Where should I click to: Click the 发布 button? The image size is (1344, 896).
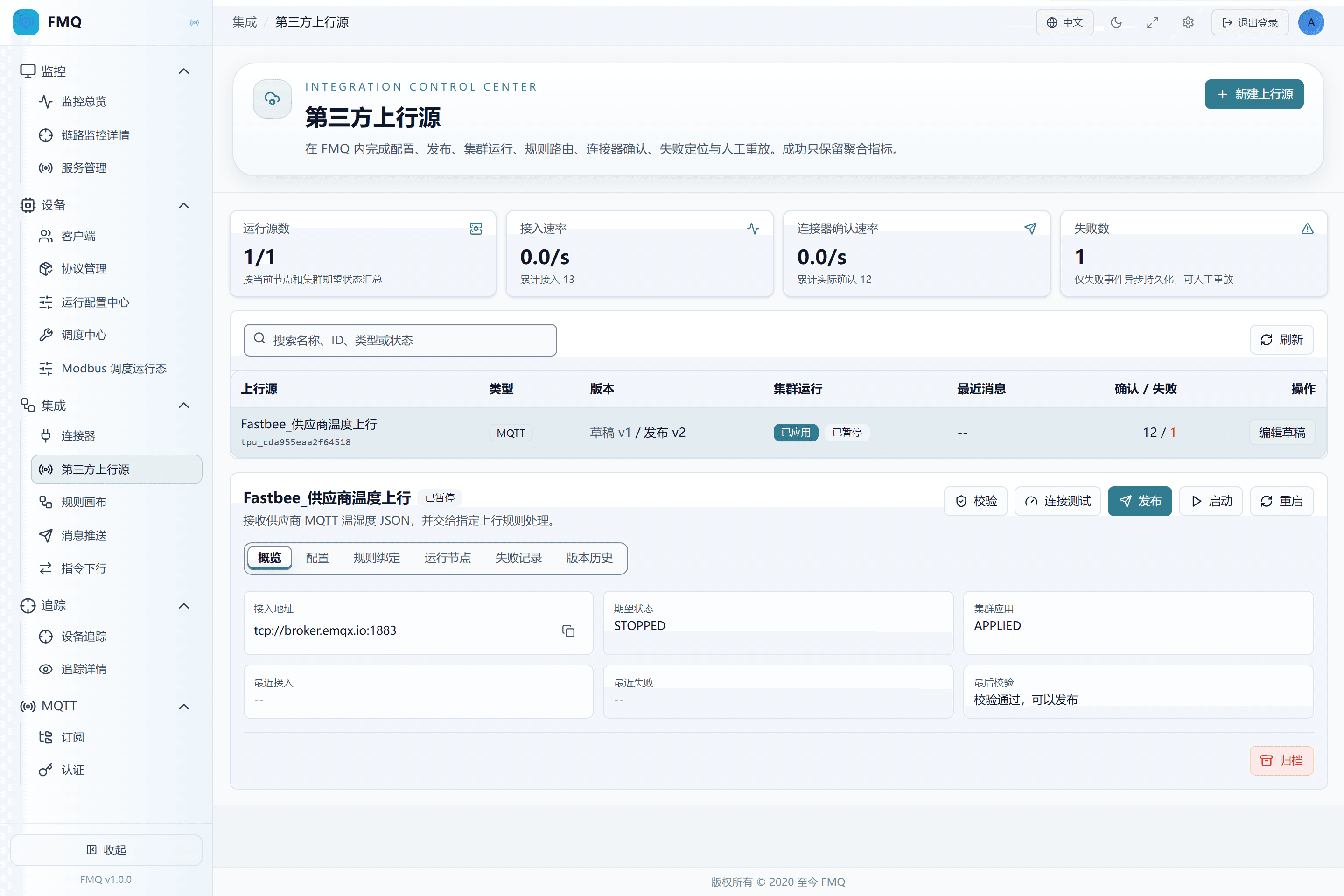pos(1140,501)
